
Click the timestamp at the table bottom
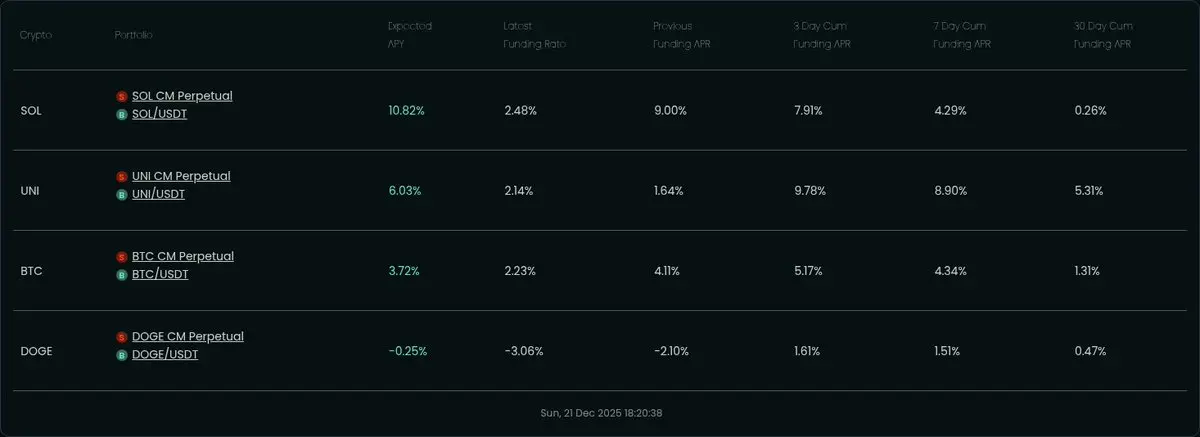[x=599, y=412]
